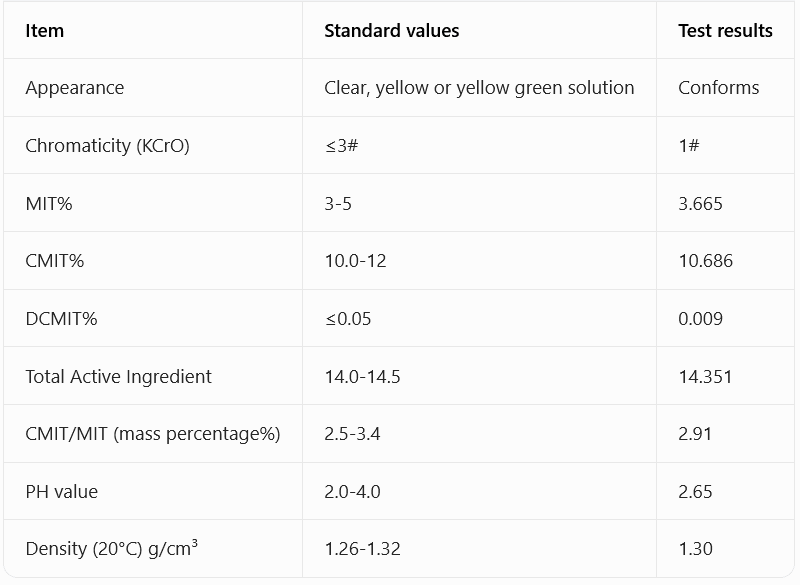Select the "Density (20°C) g/cm³" cell

tap(112, 549)
